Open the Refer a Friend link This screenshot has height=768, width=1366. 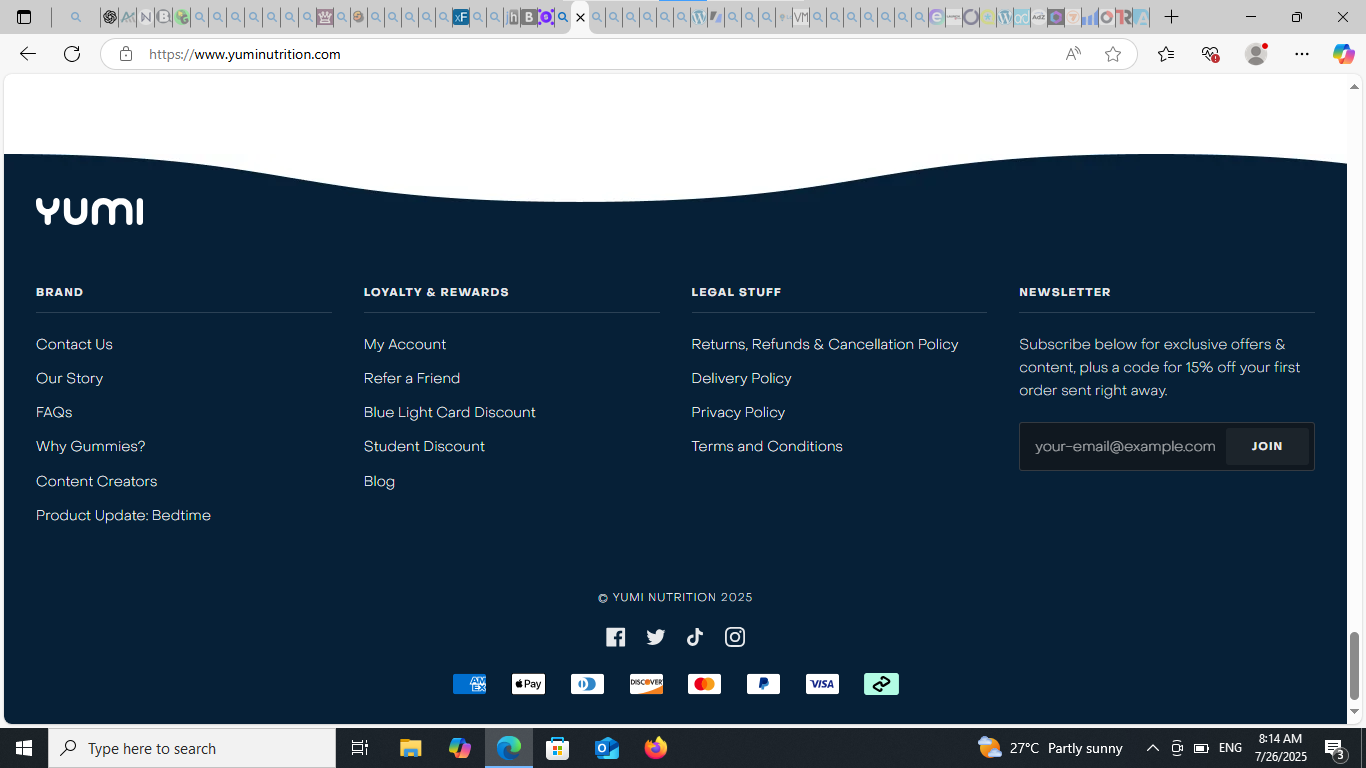(412, 378)
